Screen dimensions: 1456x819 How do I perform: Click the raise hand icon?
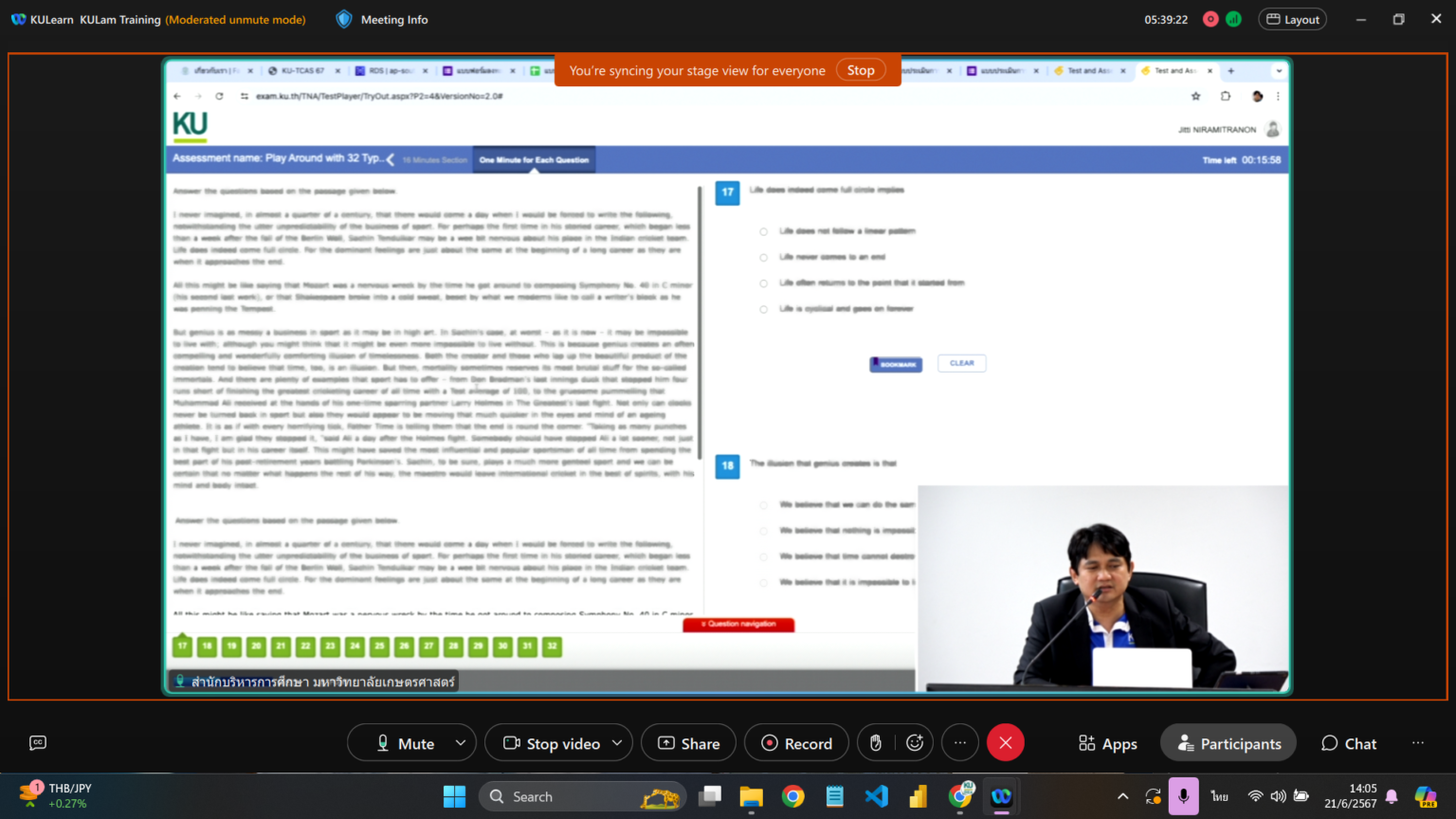875,742
